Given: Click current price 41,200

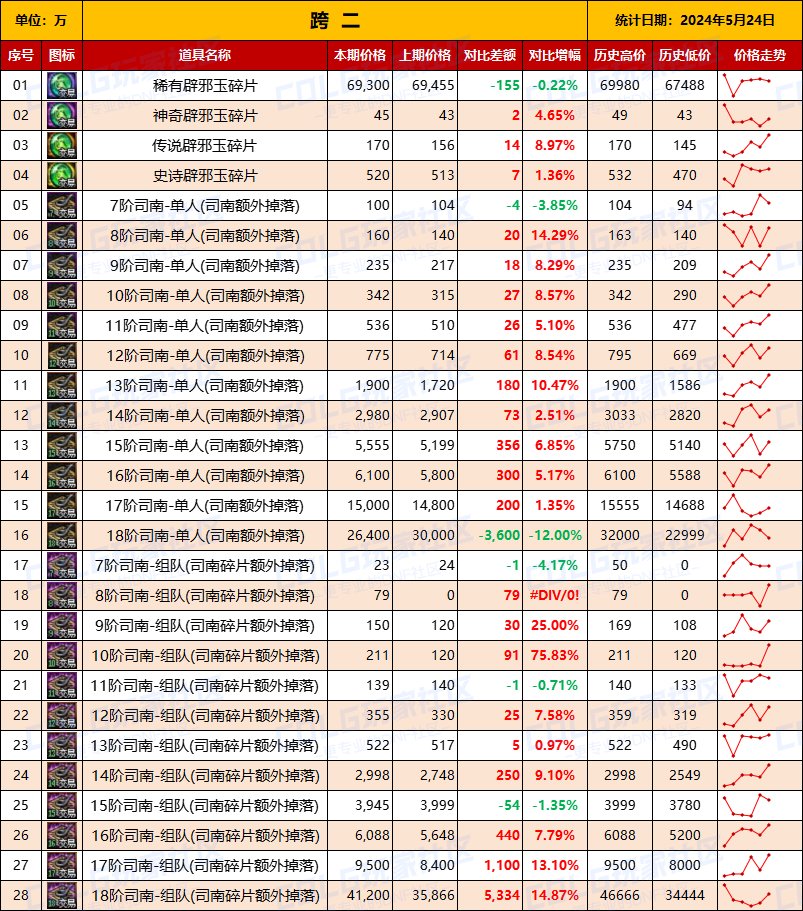Looking at the screenshot, I should coord(360,896).
